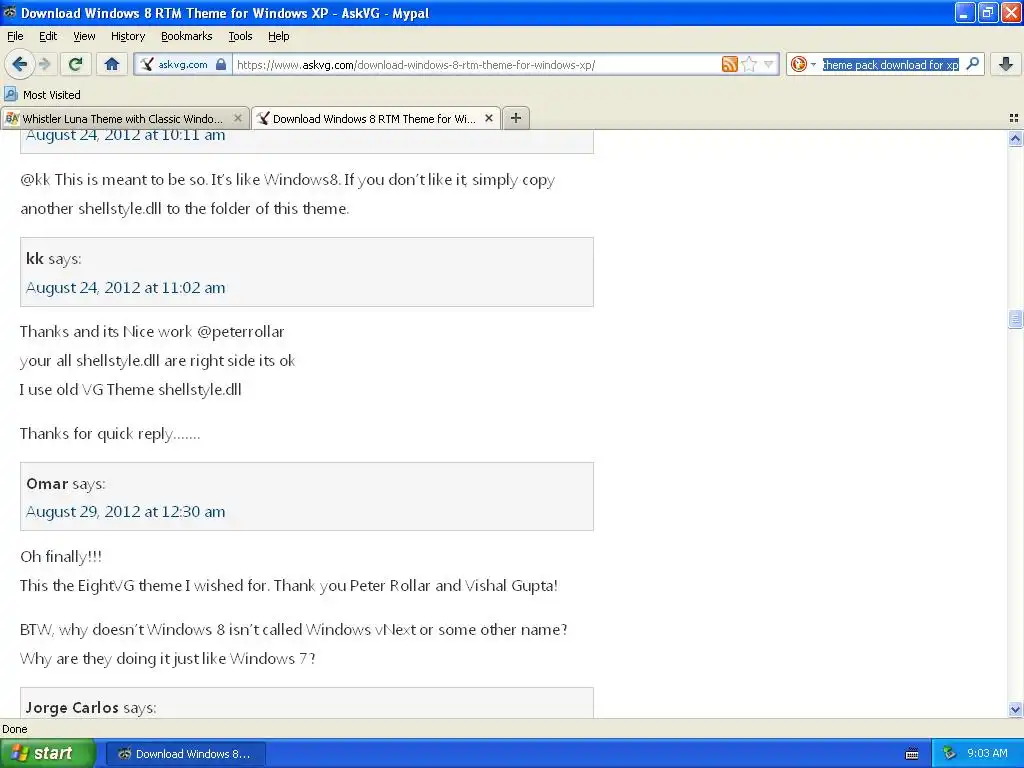Viewport: 1024px width, 768px height.
Task: Click the network tray icon
Action: point(950,753)
